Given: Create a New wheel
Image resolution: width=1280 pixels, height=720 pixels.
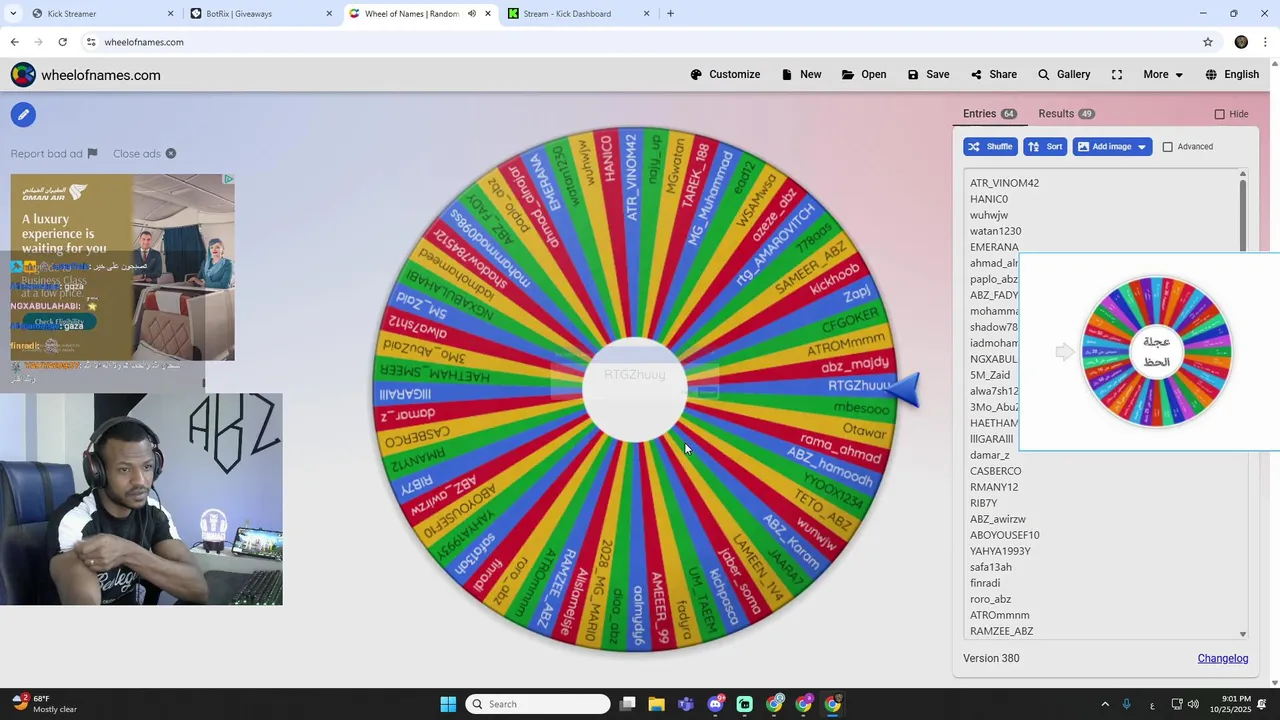Looking at the screenshot, I should (x=801, y=74).
